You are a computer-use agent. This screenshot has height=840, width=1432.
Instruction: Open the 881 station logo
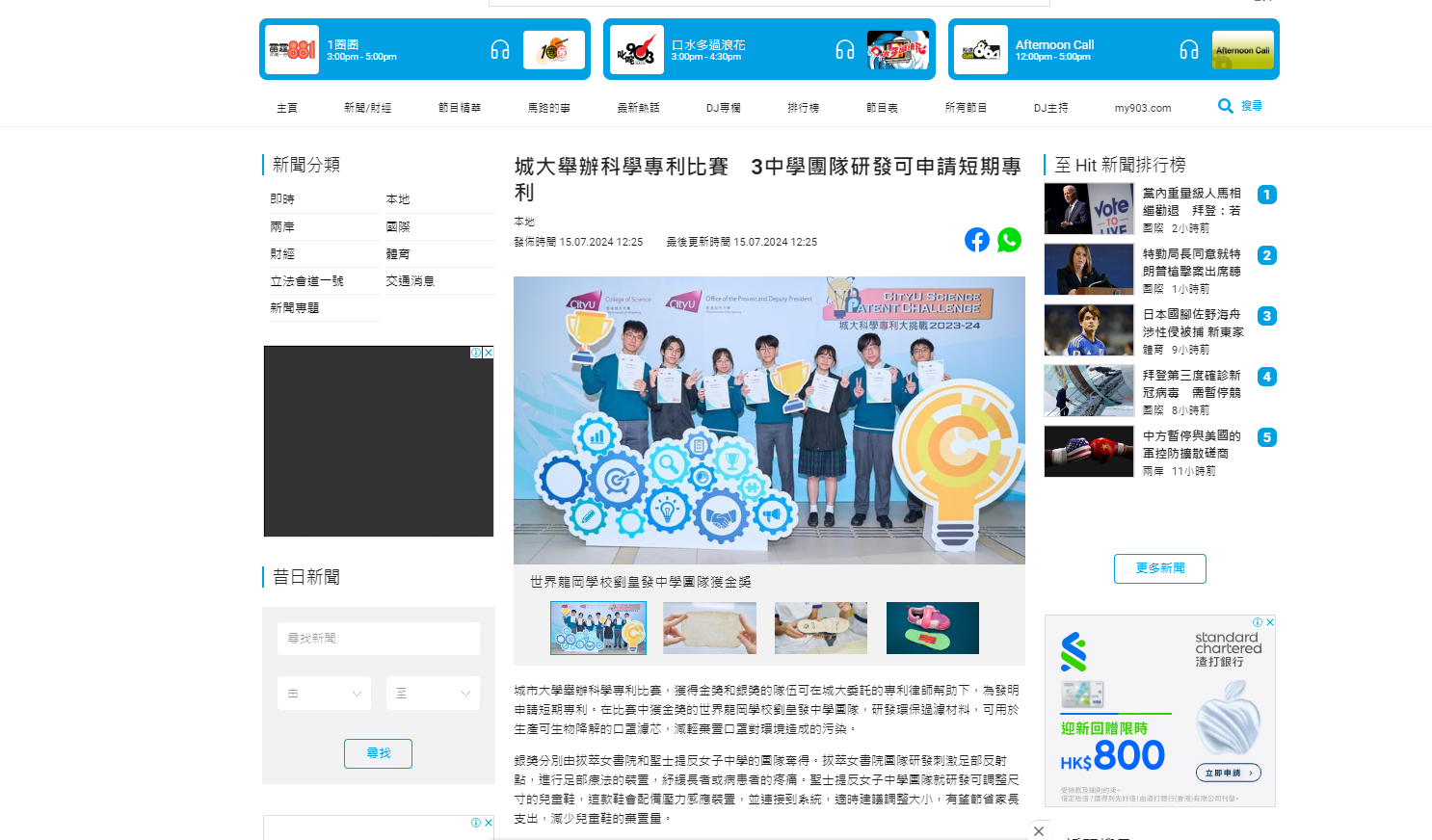click(292, 50)
